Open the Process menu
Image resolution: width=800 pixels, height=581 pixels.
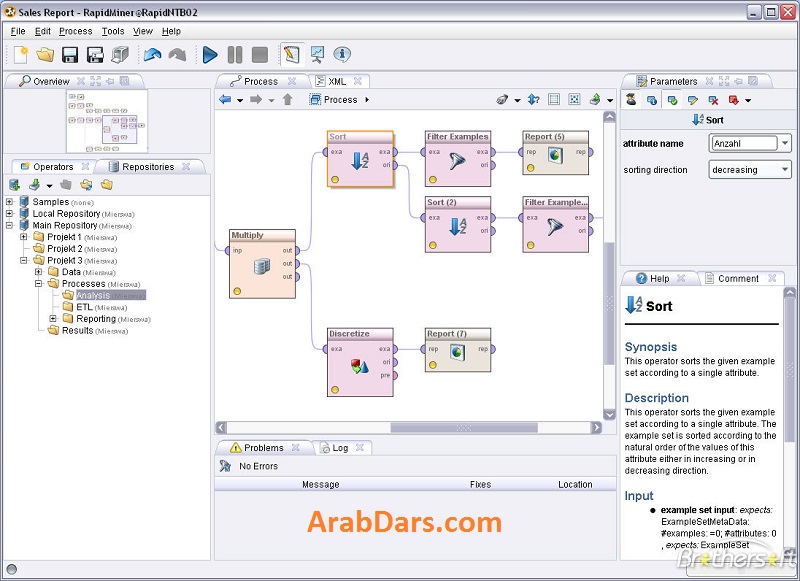(76, 31)
